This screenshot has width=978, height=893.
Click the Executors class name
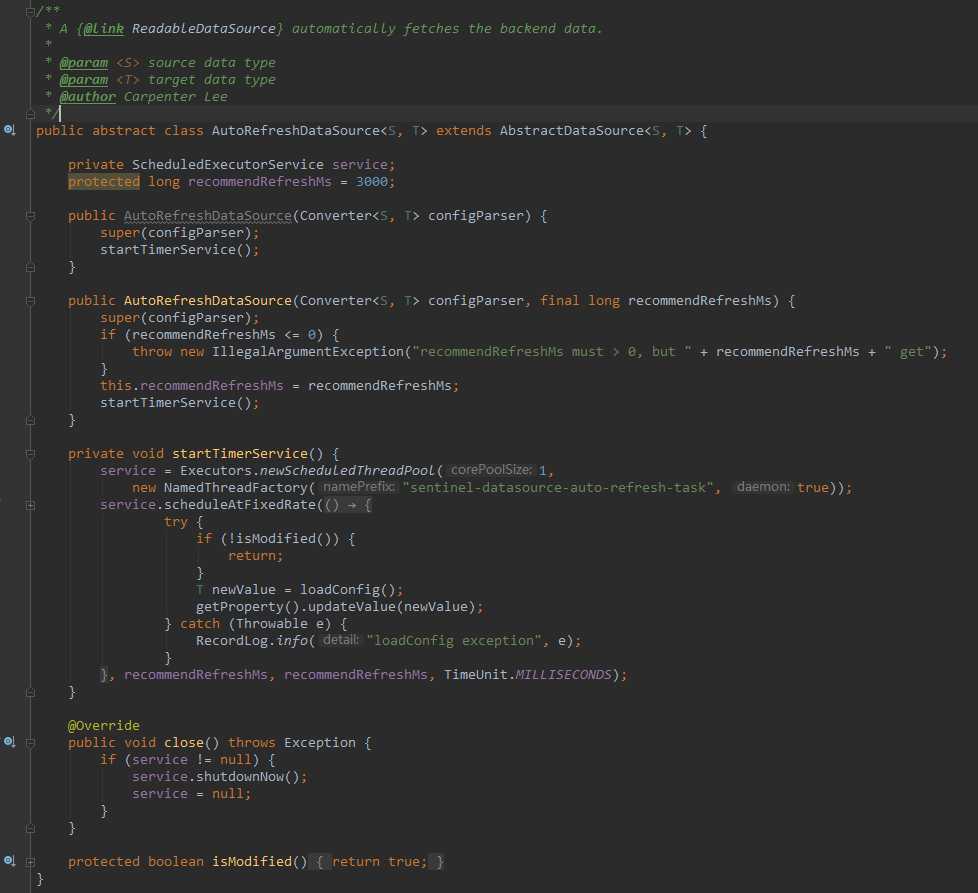coord(216,471)
